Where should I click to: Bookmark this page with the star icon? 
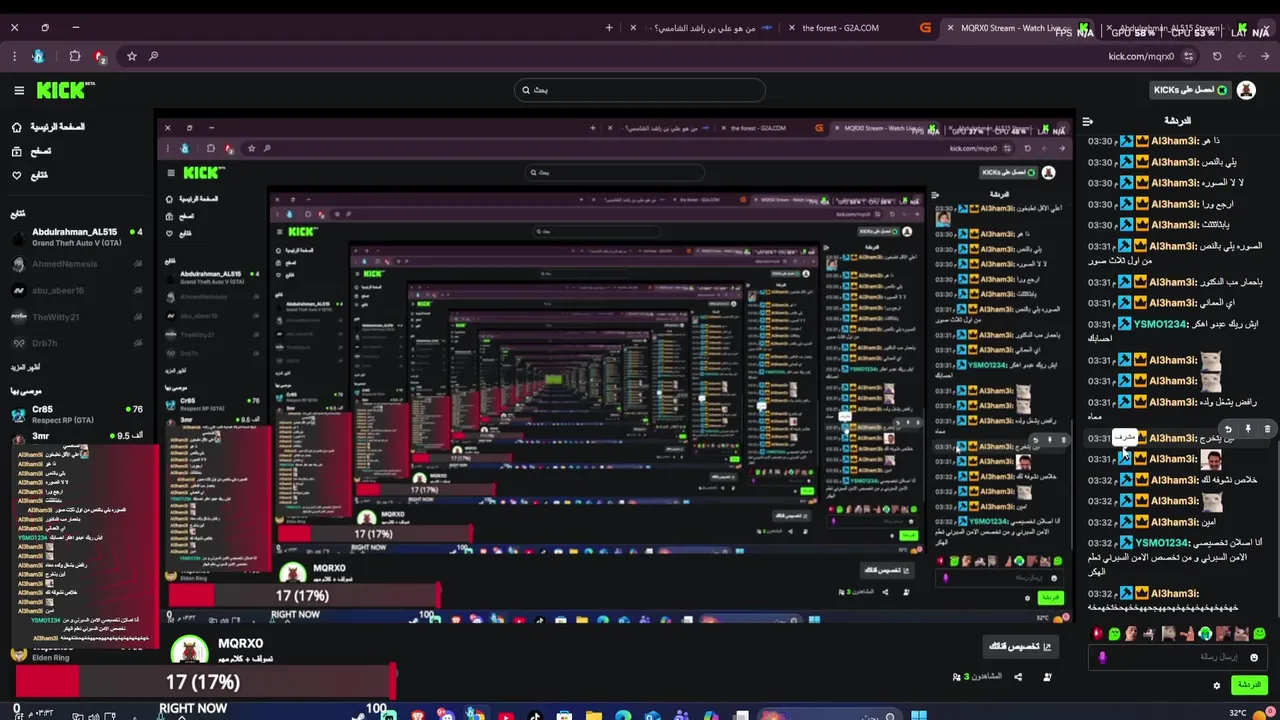(x=131, y=56)
